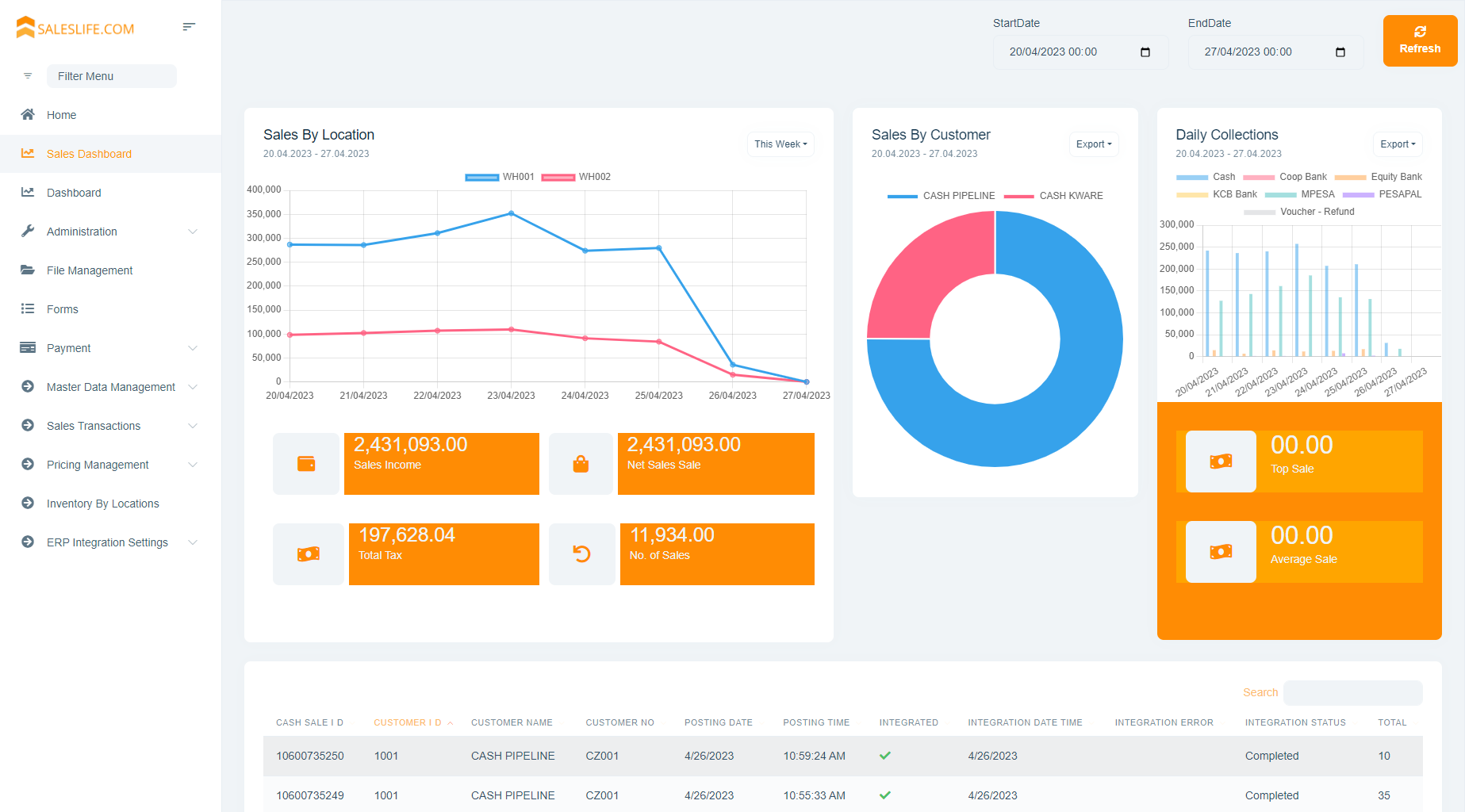Click the table Search input box
This screenshot has width=1465, height=812.
[x=1353, y=693]
